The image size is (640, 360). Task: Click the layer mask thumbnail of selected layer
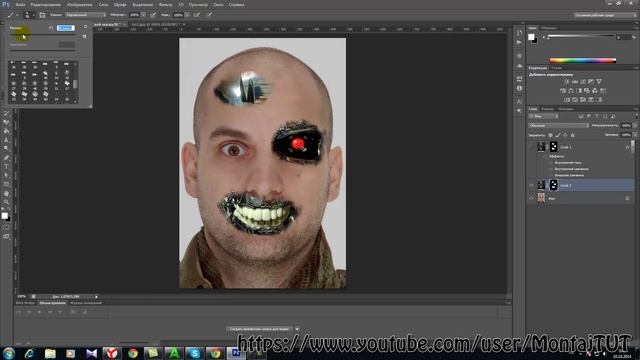pyautogui.click(x=553, y=185)
